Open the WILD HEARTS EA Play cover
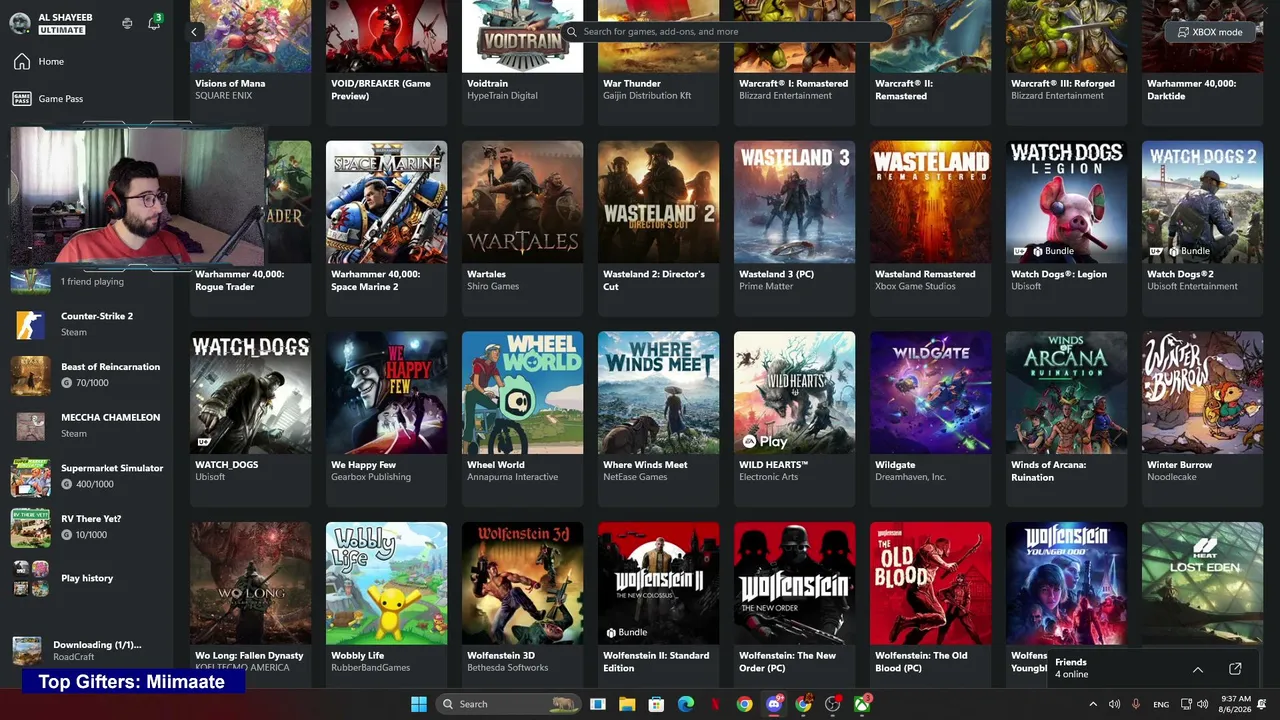 [794, 393]
